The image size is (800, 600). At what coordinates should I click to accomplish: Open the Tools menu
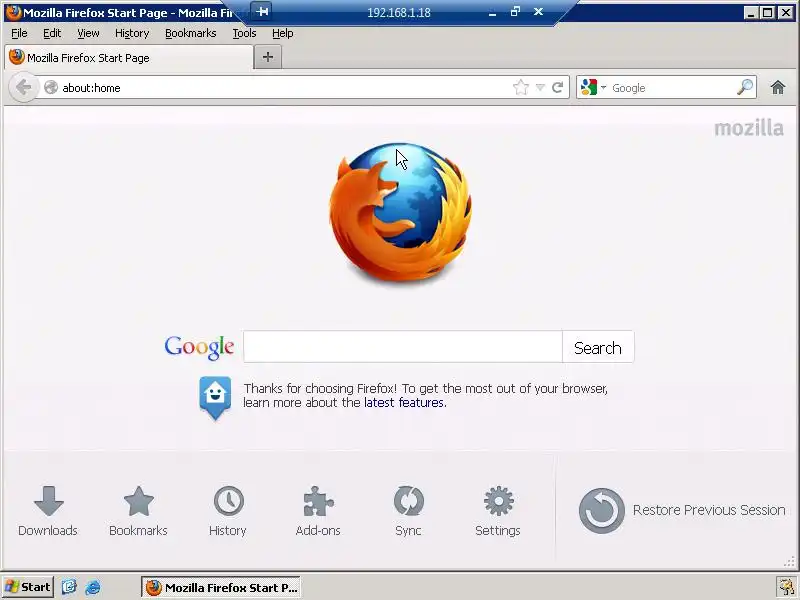[x=244, y=33]
